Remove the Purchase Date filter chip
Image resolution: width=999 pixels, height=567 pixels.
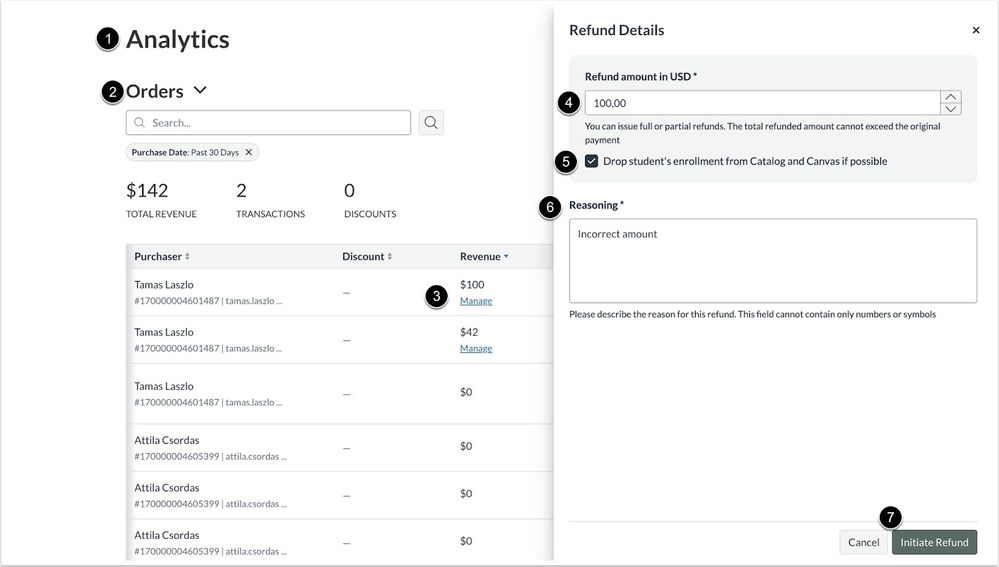coord(249,152)
